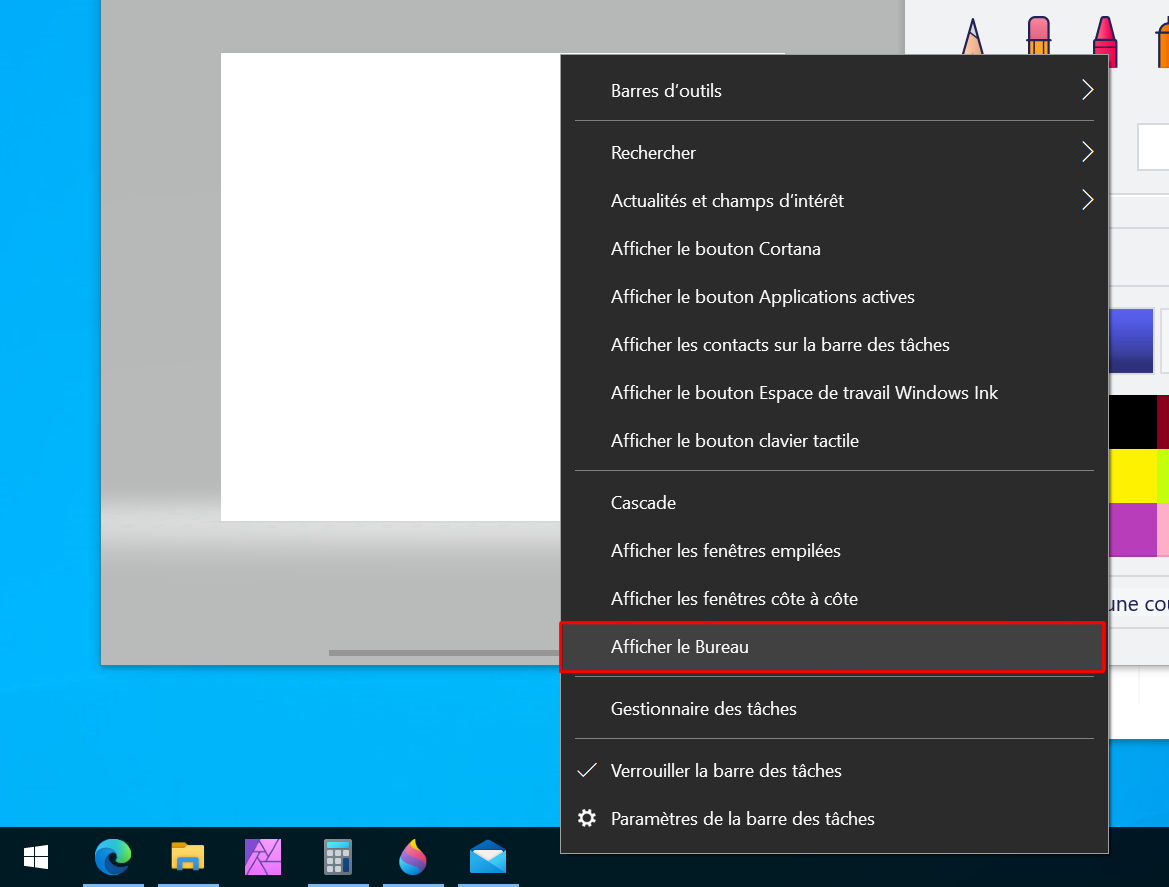This screenshot has height=887, width=1169.
Task: Select the eraser tool
Action: (1039, 36)
